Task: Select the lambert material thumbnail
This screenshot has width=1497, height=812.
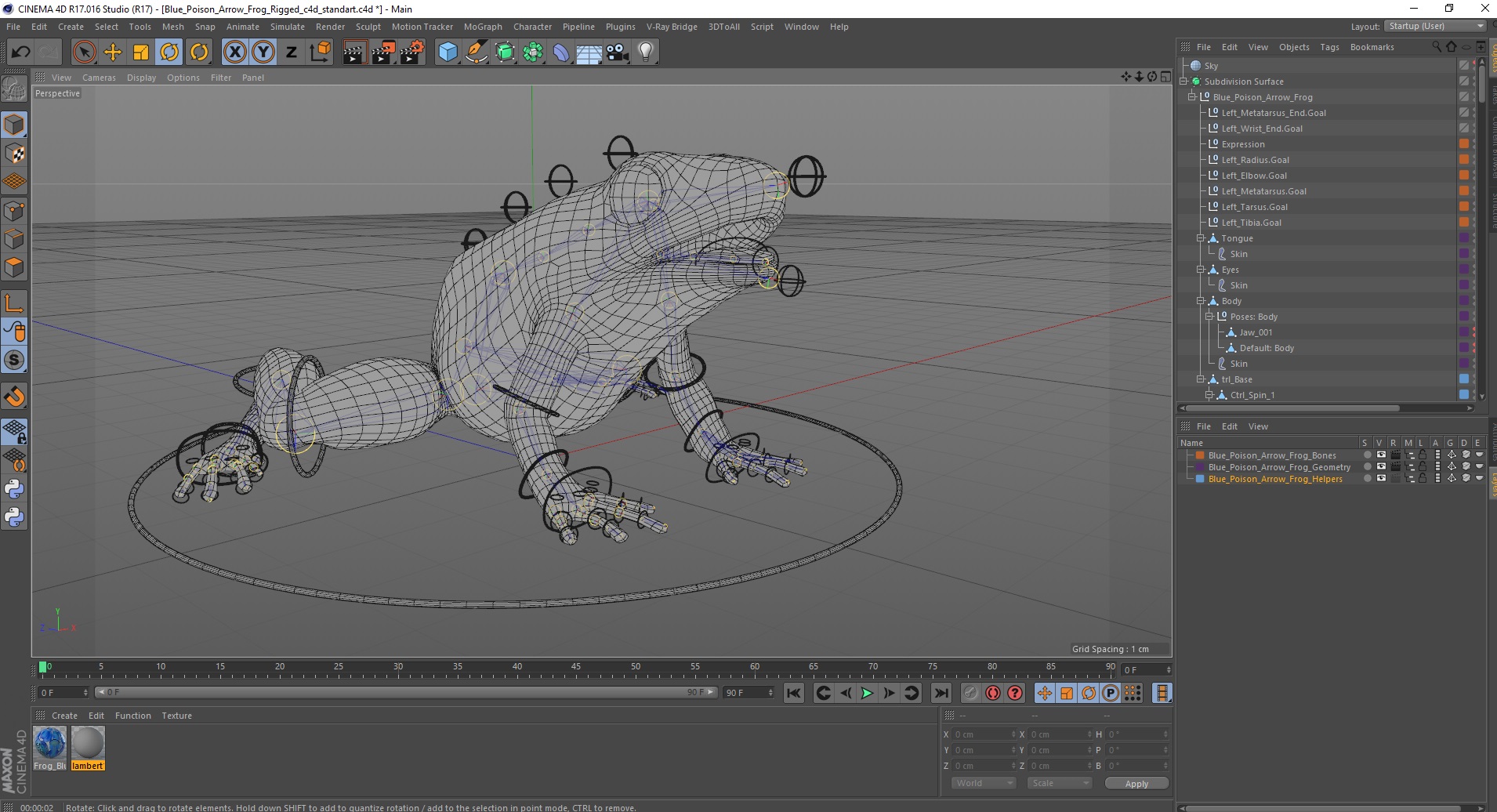Action: coord(88,749)
